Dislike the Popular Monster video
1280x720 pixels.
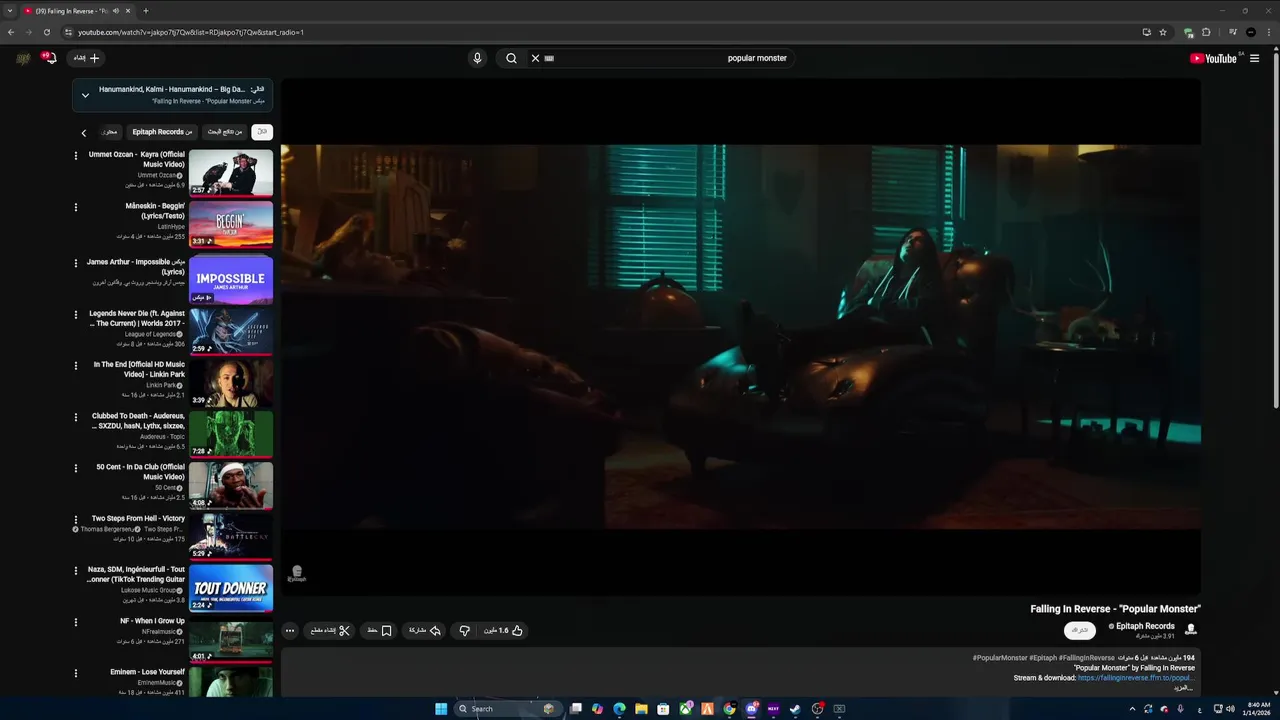464,630
